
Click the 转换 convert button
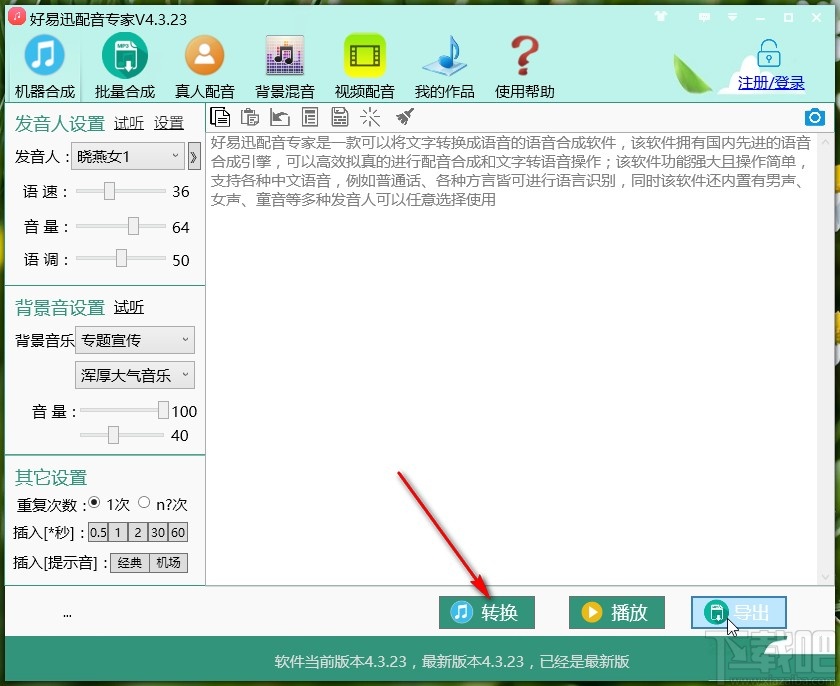point(486,612)
